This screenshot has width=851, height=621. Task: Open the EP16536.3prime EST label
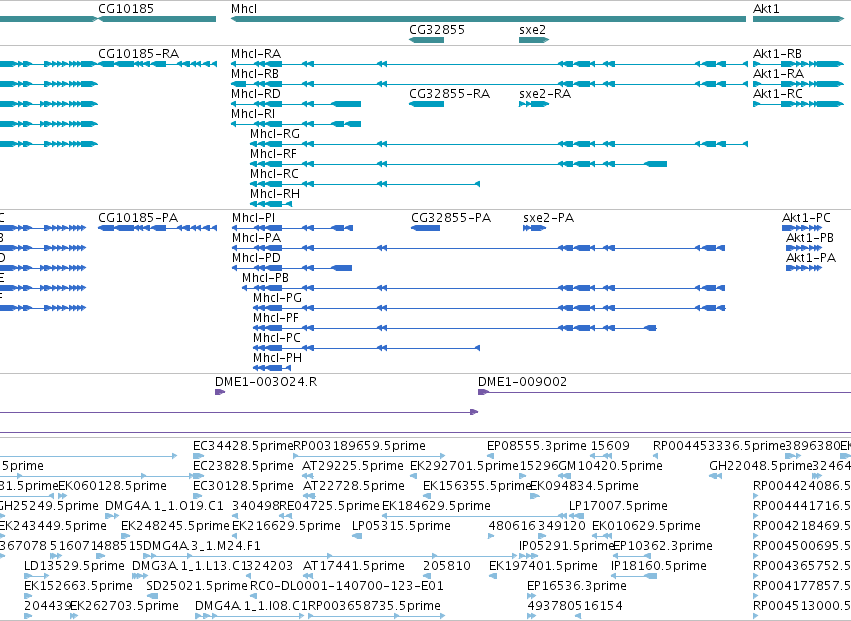[577, 586]
